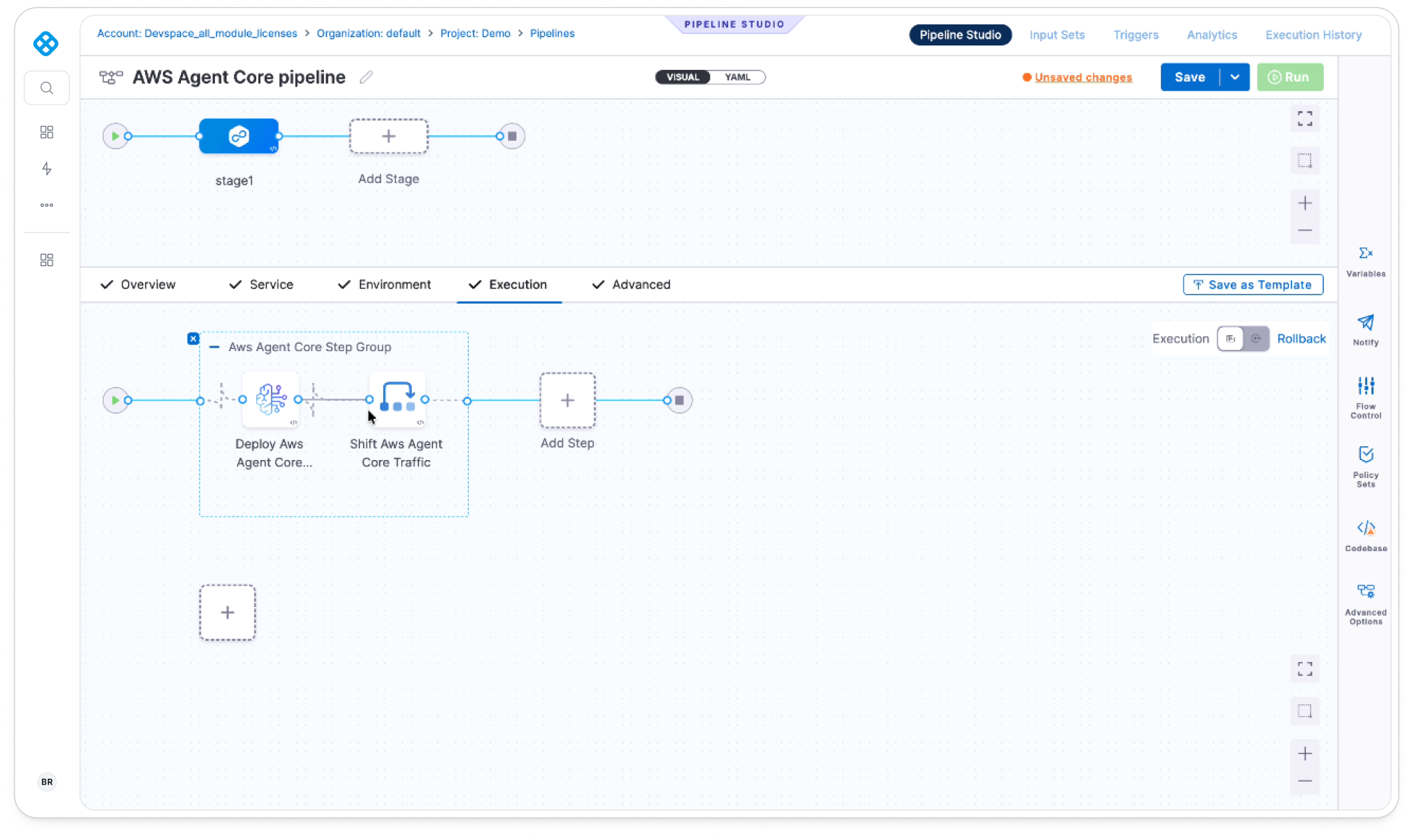Image resolution: width=1414 pixels, height=840 pixels.
Task: Collapse the Aws Agent Core Step Group
Action: tap(214, 347)
